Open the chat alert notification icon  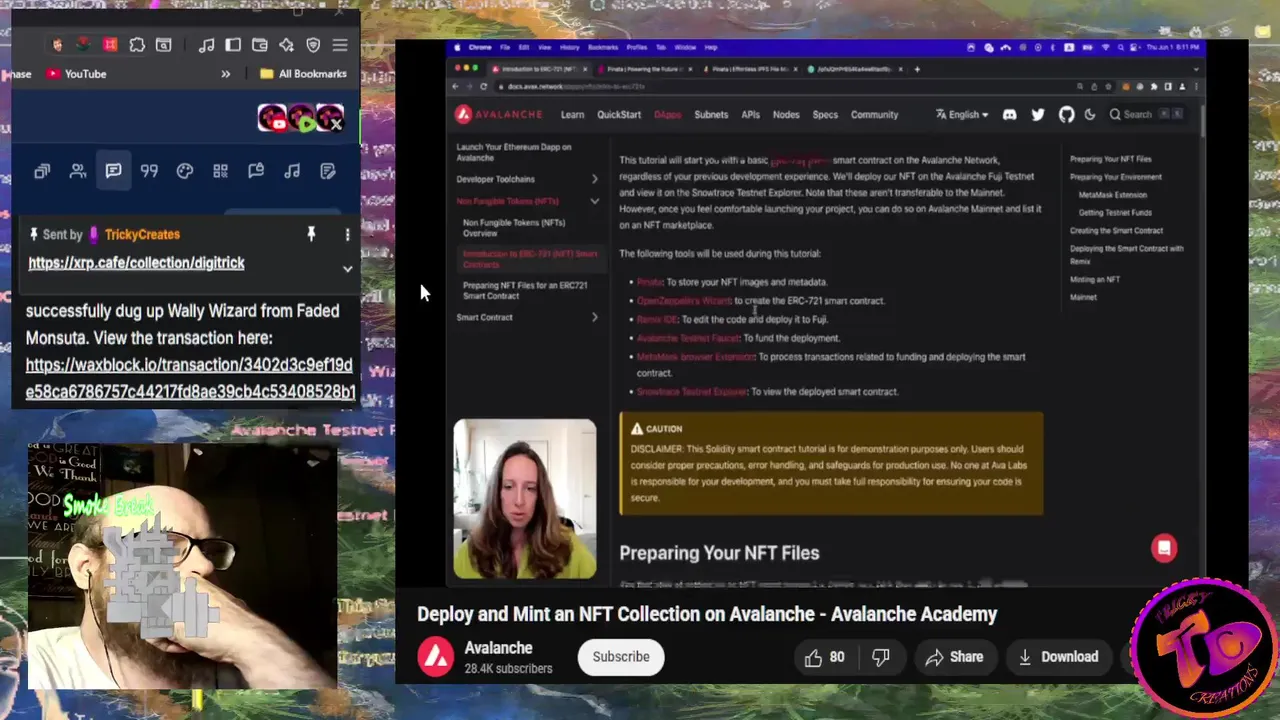click(256, 171)
